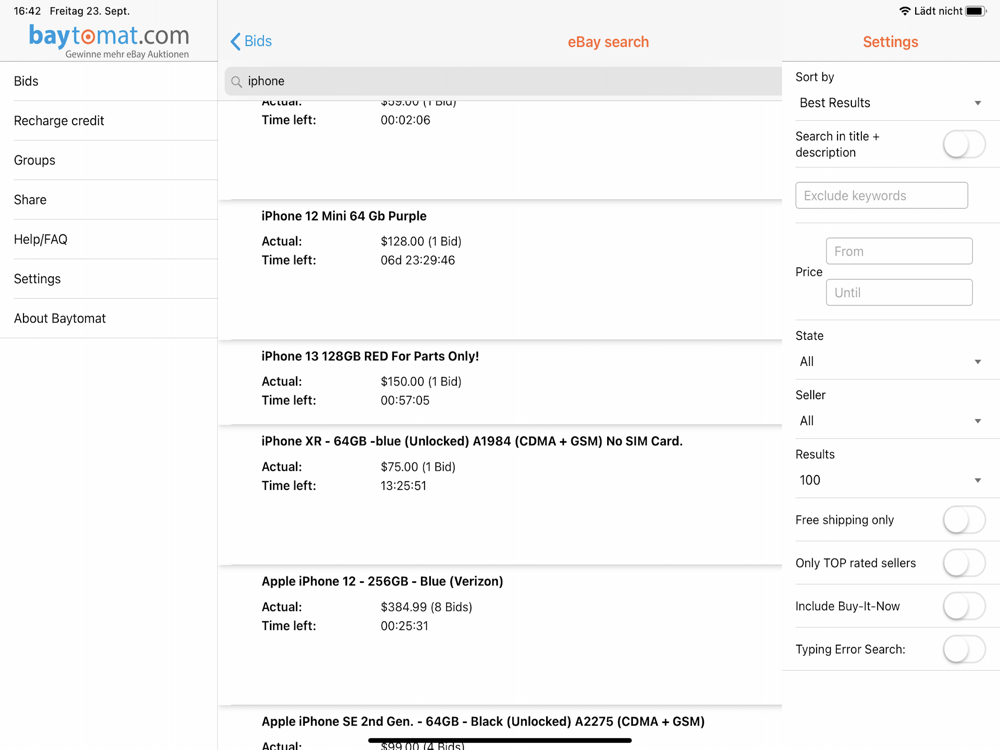Click the search magnifier icon
Image resolution: width=1000 pixels, height=750 pixels.
(236, 82)
